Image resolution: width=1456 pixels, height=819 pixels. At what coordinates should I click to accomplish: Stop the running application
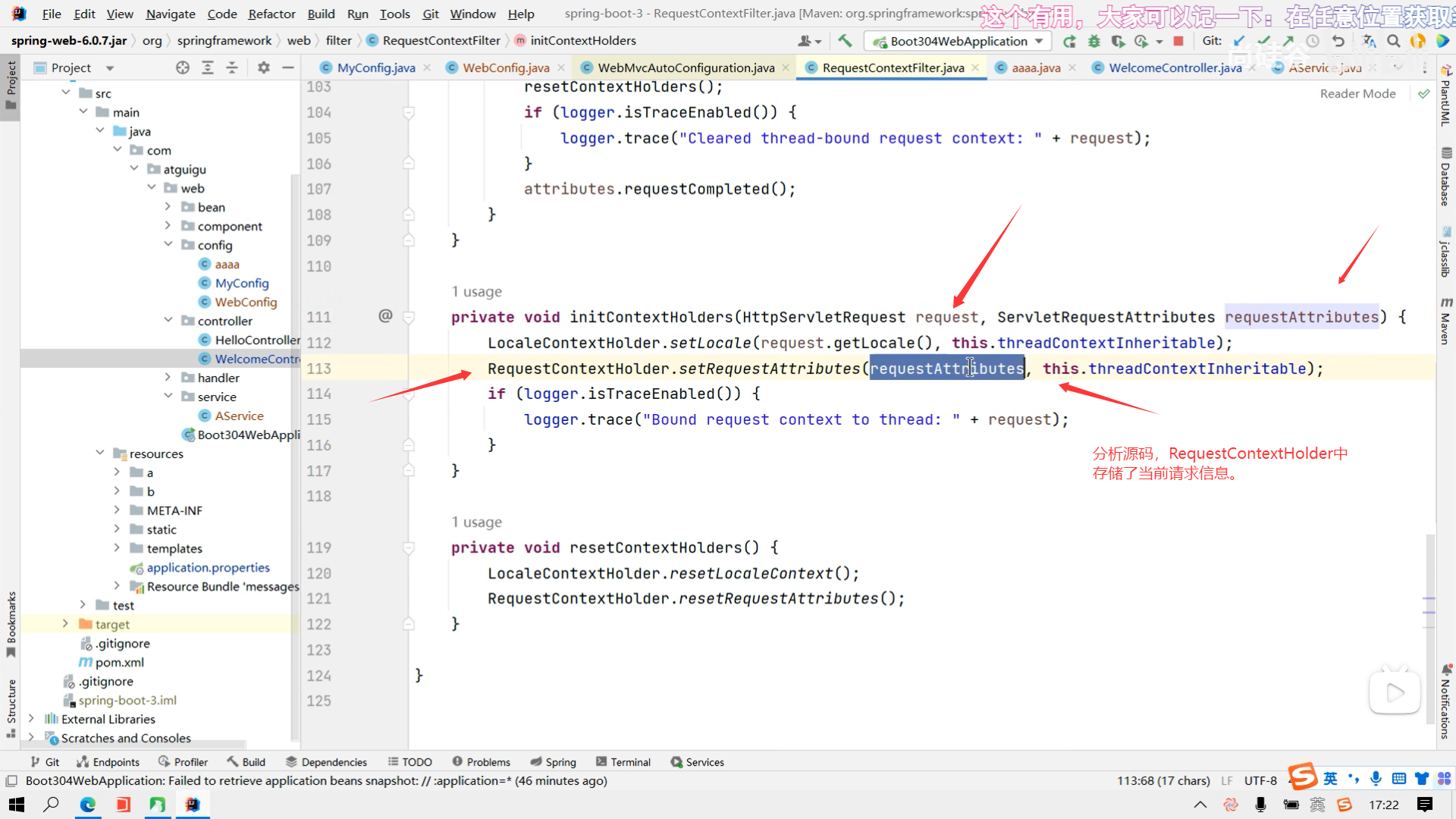pyautogui.click(x=1178, y=41)
